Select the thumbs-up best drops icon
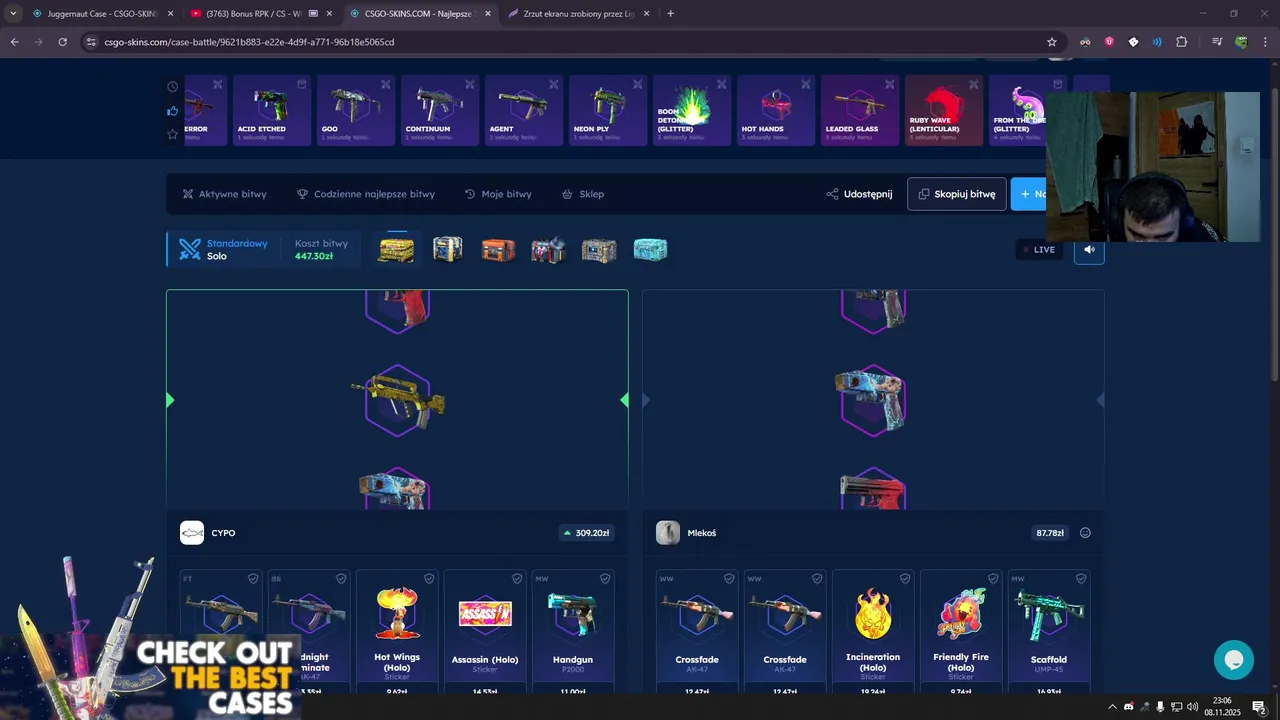 (x=172, y=111)
